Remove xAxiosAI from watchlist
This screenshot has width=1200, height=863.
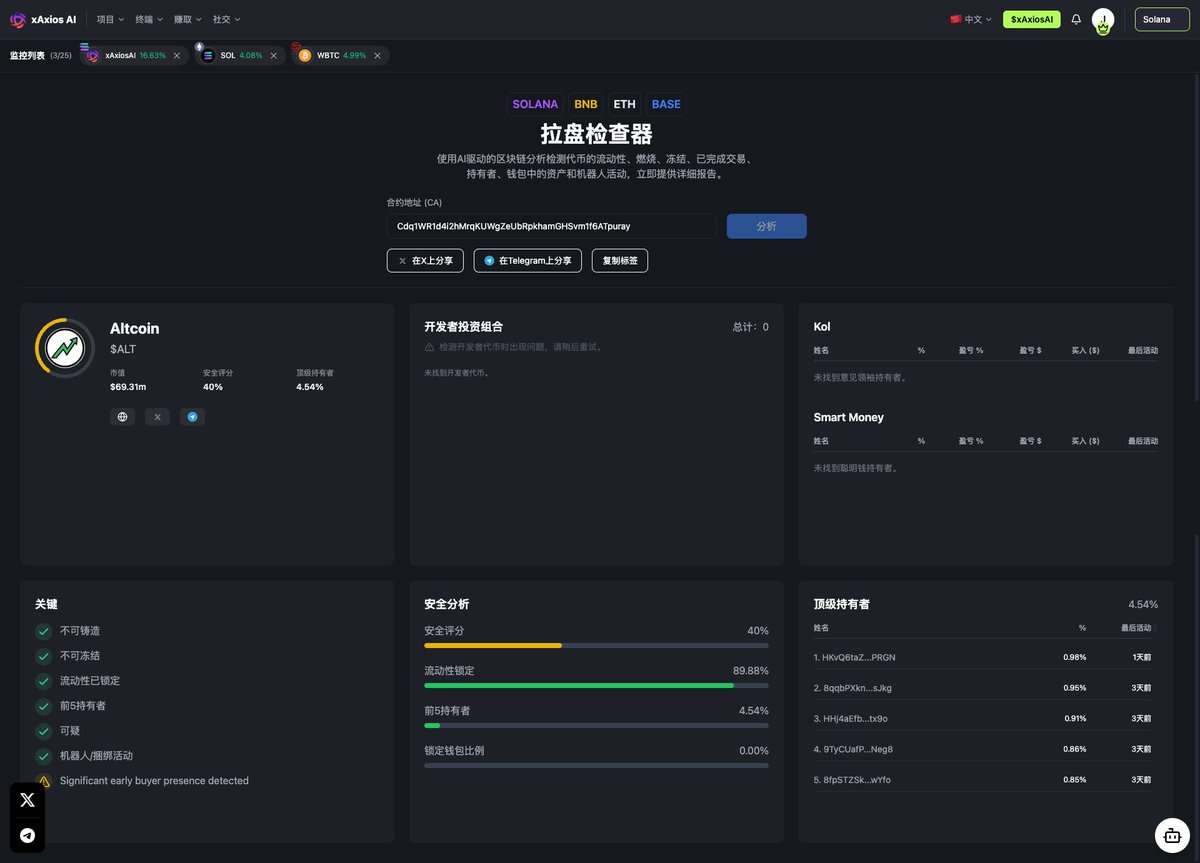coord(177,56)
